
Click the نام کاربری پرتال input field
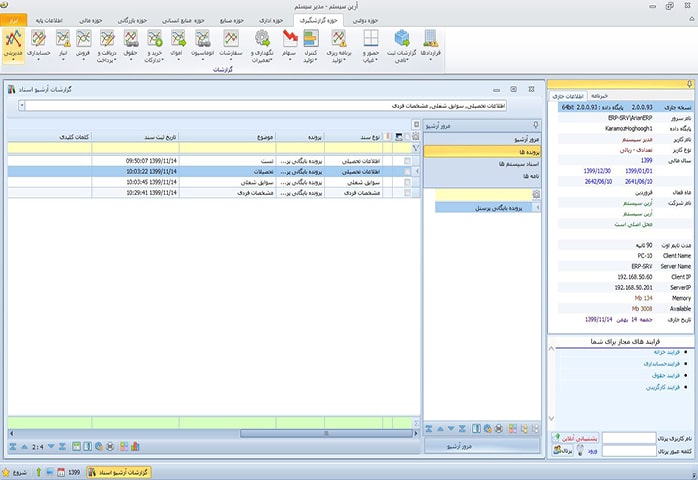629,437
